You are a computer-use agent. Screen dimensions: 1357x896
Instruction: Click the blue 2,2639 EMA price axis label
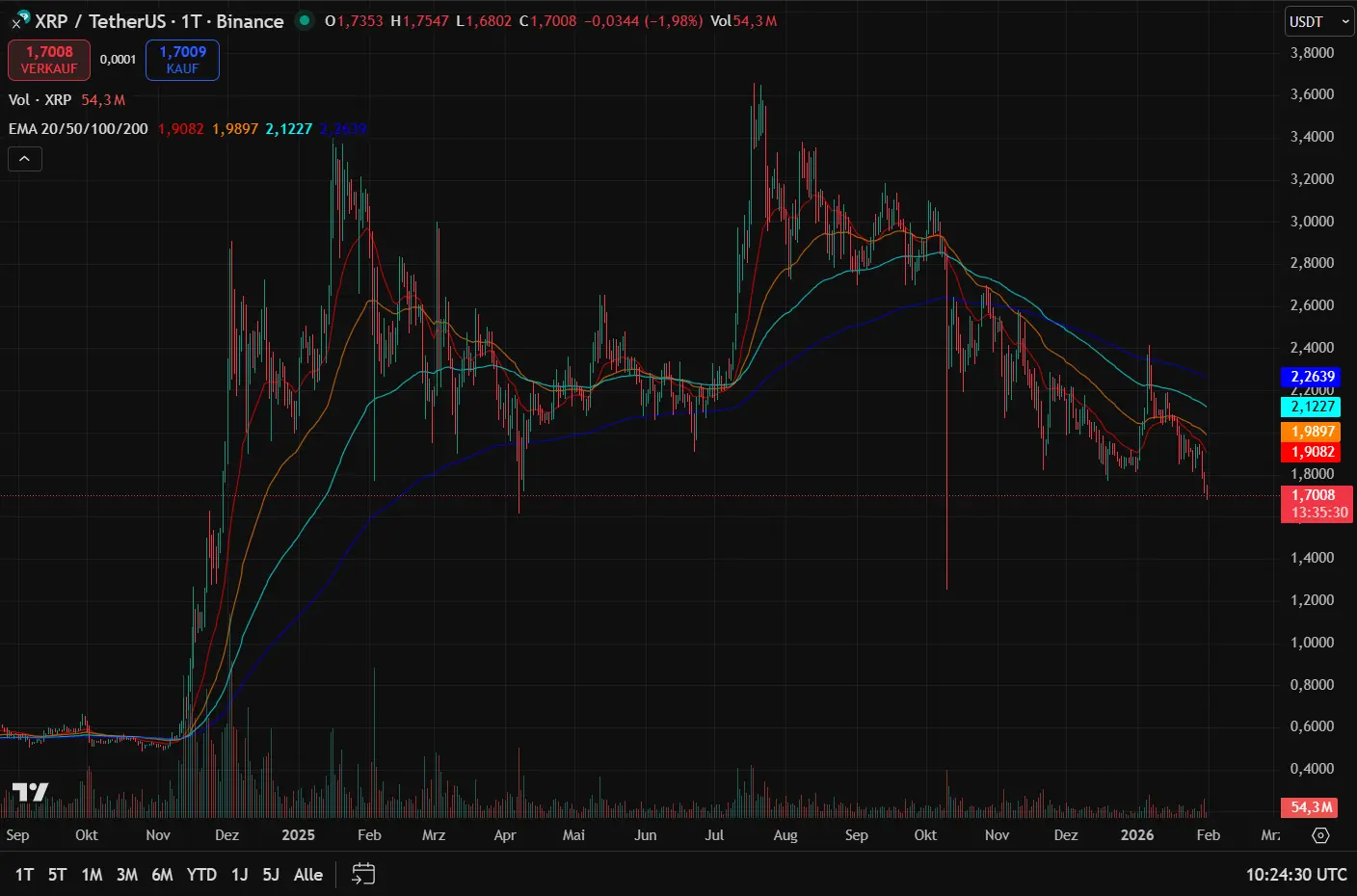coord(1311,376)
